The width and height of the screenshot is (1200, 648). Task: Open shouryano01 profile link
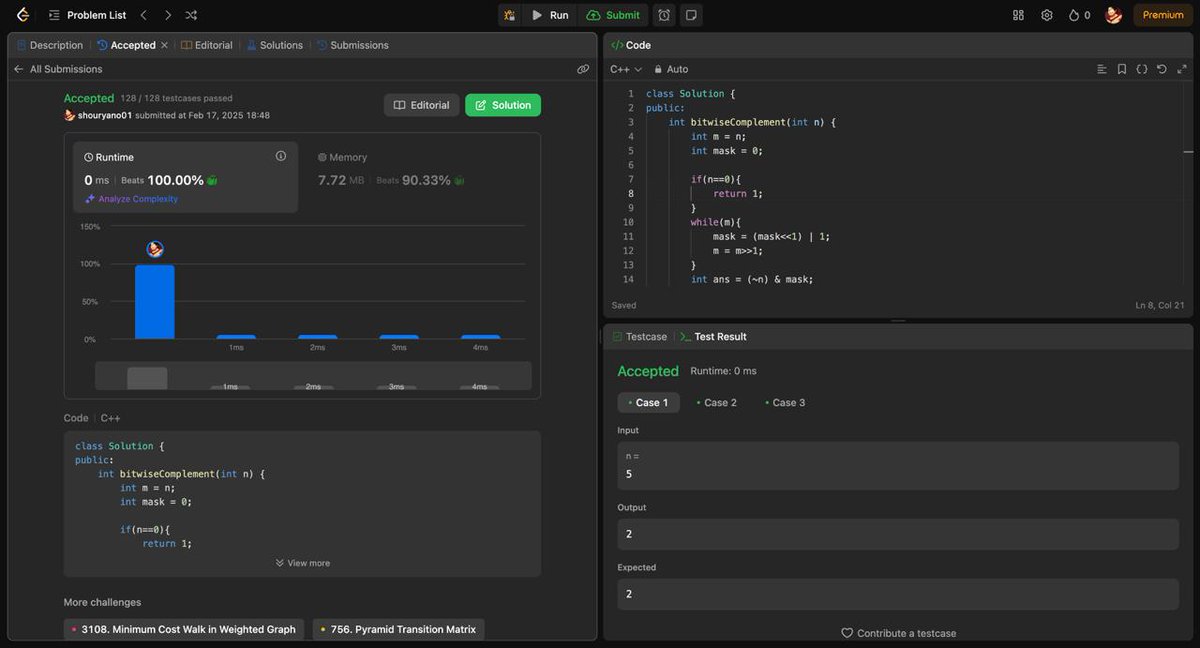105,115
